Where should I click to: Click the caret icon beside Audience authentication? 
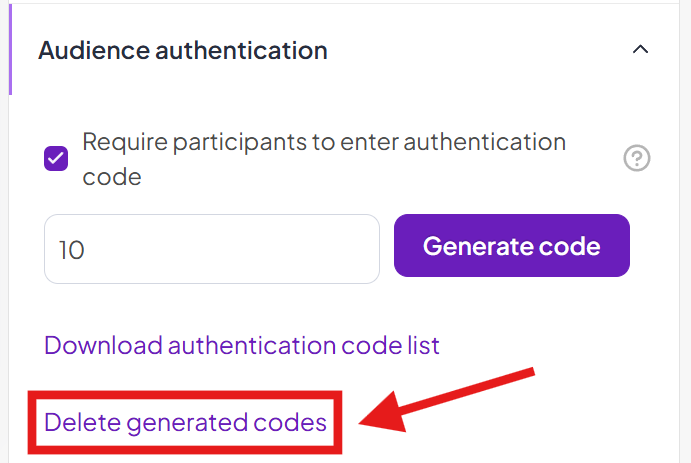pos(641,49)
